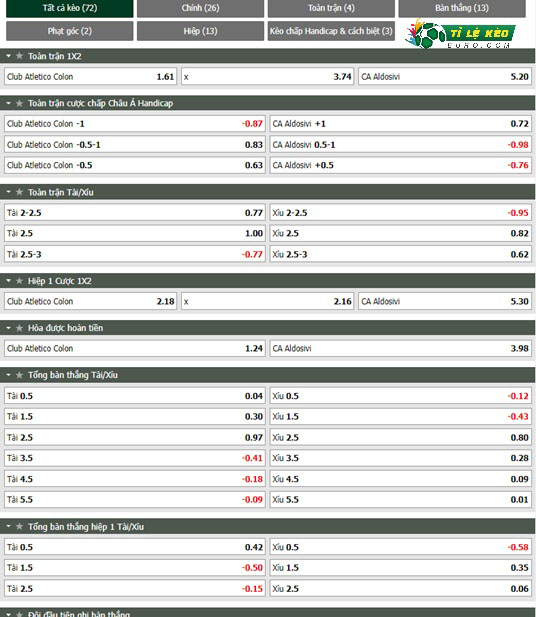Open the Bàn thắng (13) tab

click(462, 8)
